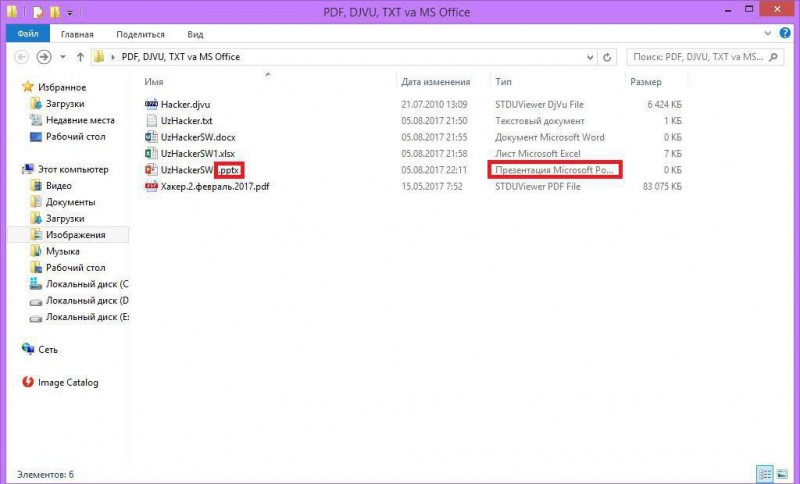Open Загрузки under Этот компьютер
Image resolution: width=800 pixels, height=484 pixels.
tap(65, 218)
